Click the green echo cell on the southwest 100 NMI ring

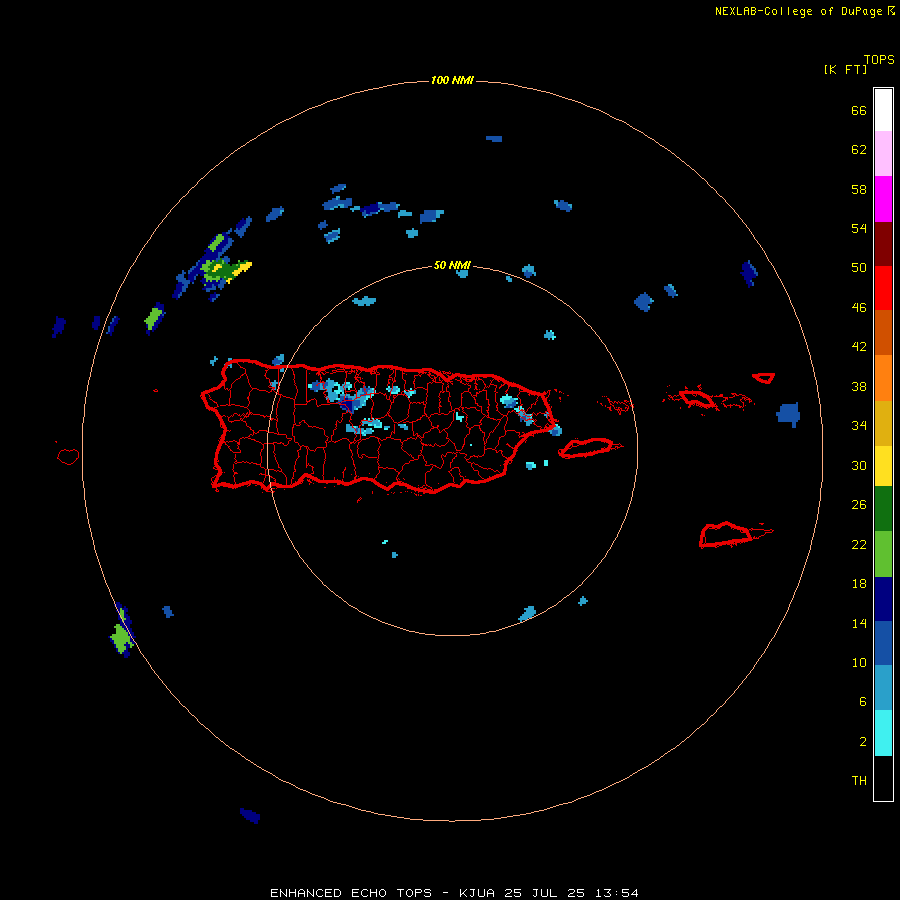[121, 637]
